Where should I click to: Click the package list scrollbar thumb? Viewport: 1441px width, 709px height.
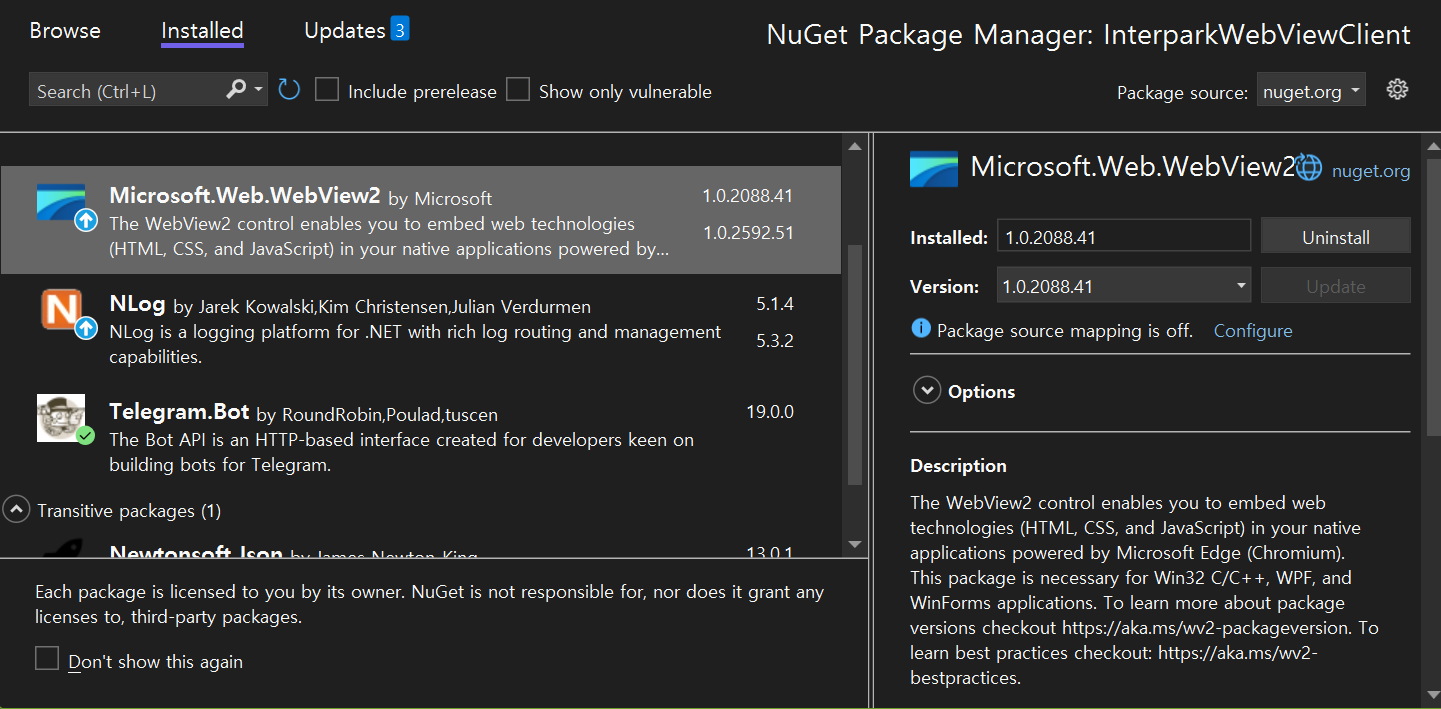[x=854, y=365]
